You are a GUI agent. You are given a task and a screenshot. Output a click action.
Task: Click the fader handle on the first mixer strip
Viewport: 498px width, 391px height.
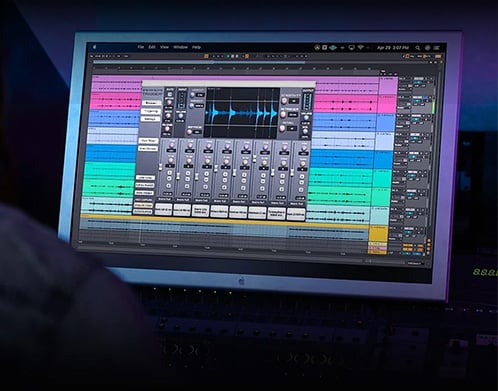pos(160,166)
